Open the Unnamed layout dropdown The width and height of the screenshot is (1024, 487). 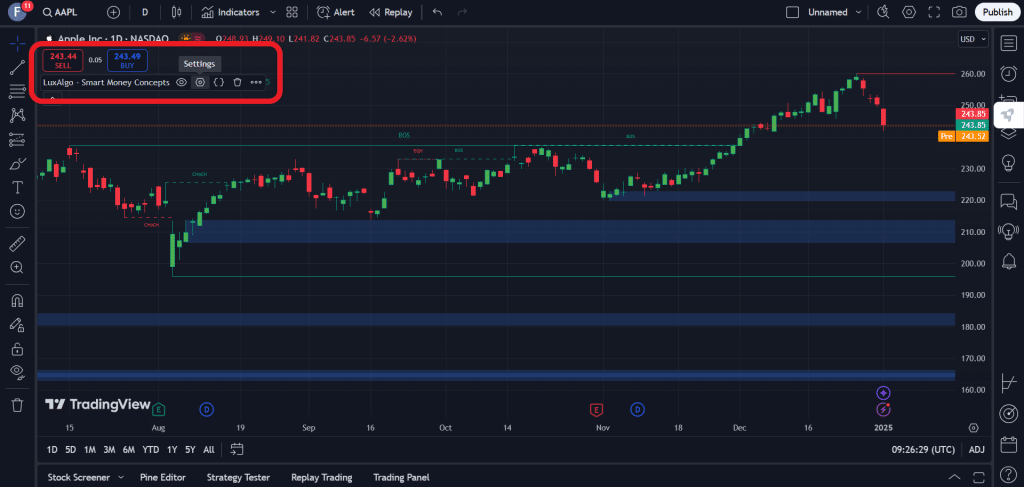[835, 12]
